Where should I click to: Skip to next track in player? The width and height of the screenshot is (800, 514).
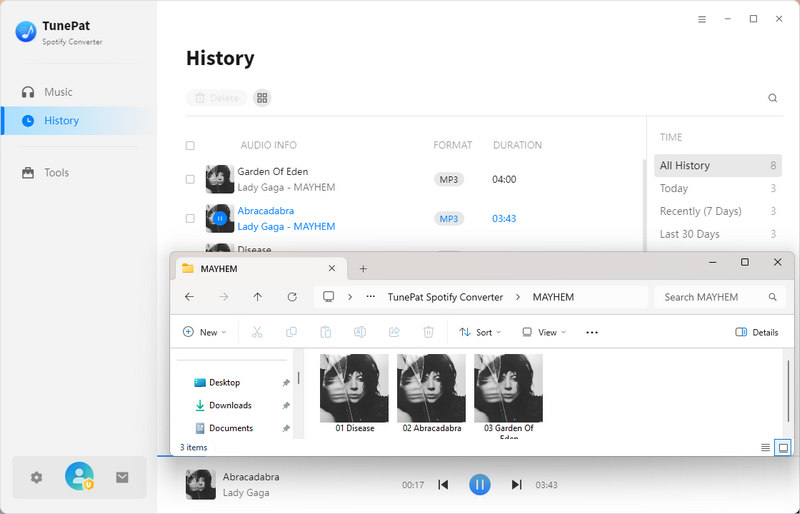(x=516, y=484)
